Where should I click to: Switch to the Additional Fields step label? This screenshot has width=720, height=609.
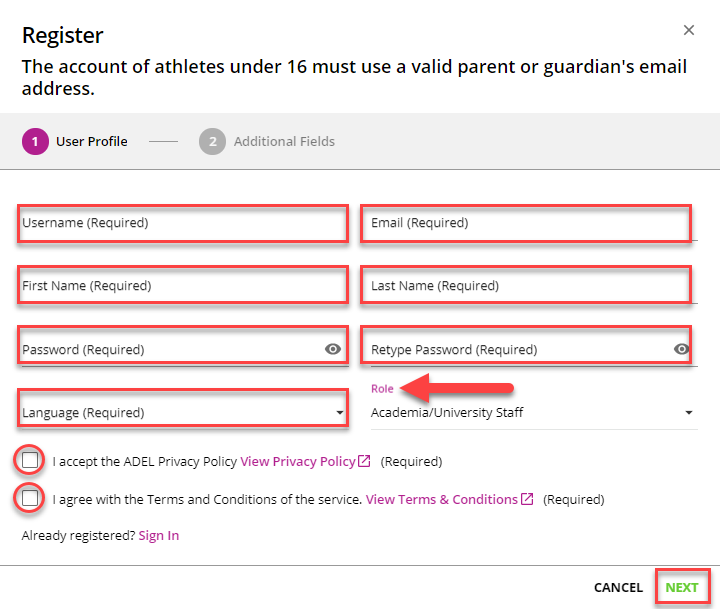coord(284,141)
